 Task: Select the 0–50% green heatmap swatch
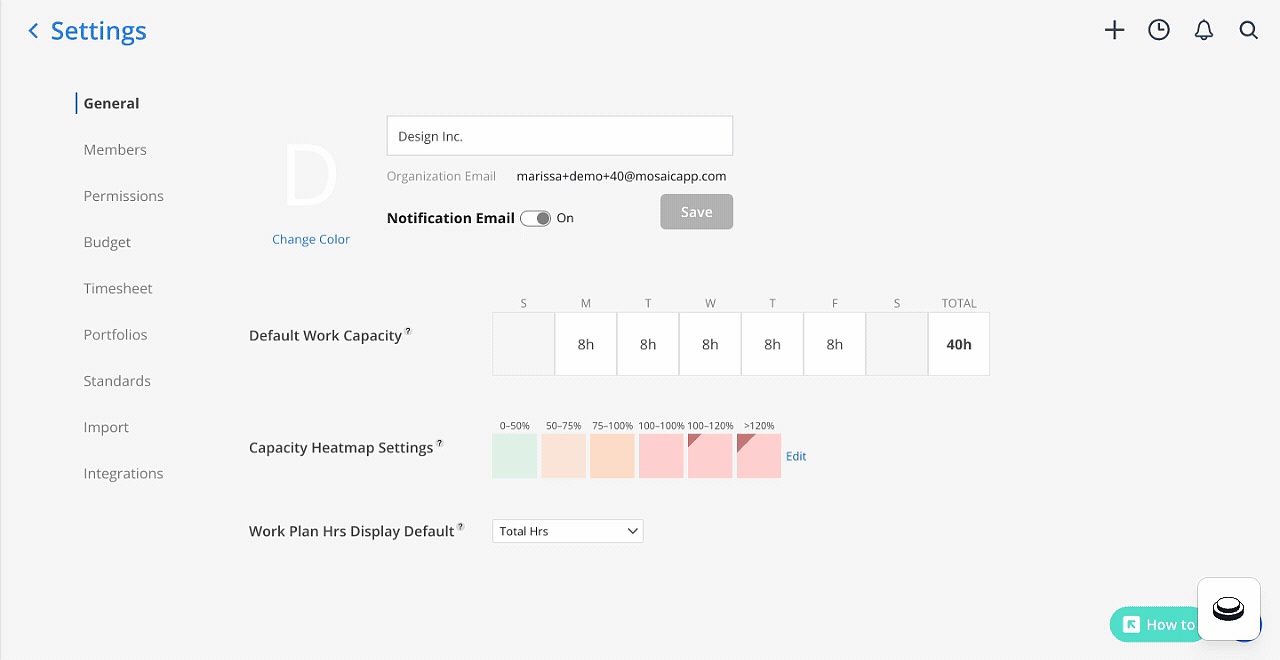[x=514, y=456]
